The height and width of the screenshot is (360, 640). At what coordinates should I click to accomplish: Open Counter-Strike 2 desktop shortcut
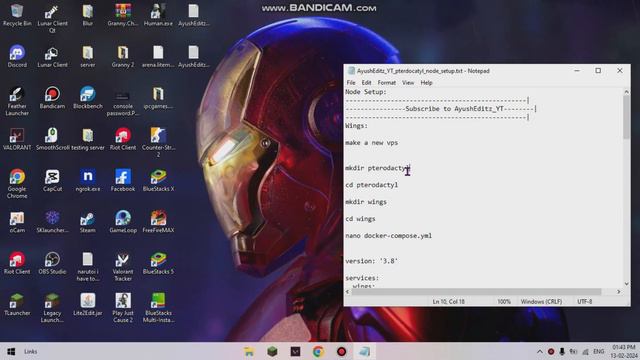(158, 142)
